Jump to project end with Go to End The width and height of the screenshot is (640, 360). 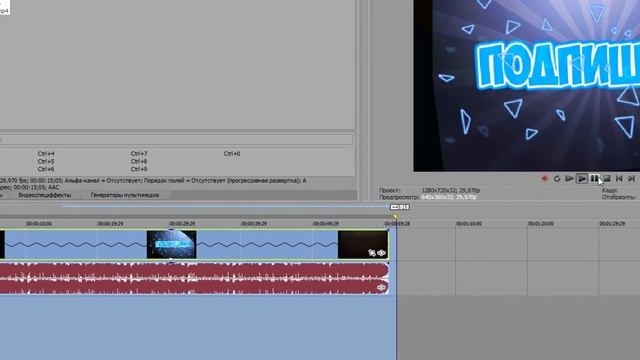[x=631, y=179]
